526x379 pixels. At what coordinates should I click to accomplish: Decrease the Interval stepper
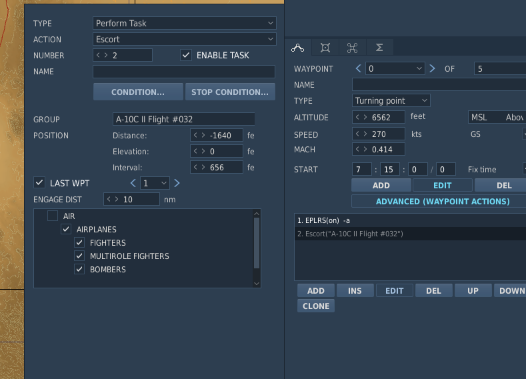[196, 167]
